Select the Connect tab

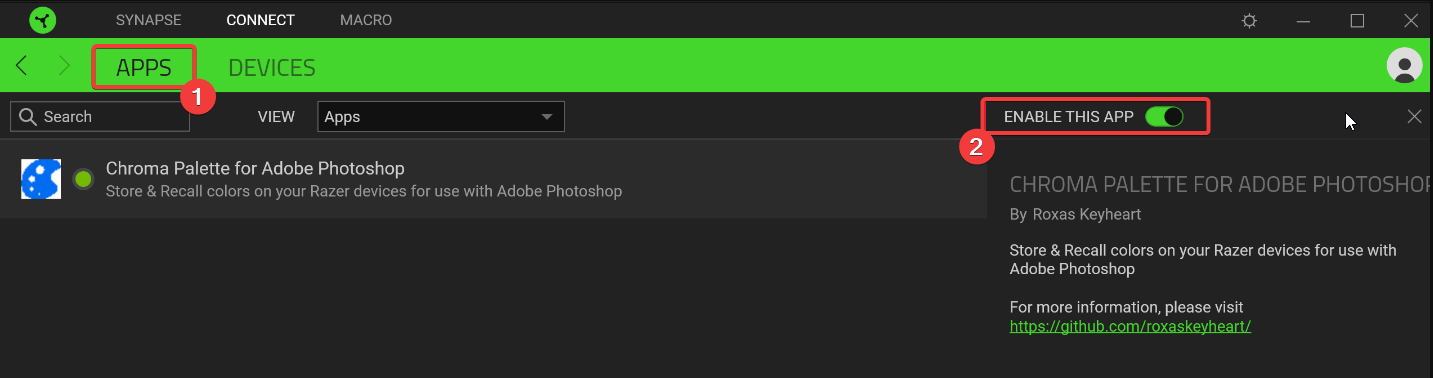(x=261, y=20)
